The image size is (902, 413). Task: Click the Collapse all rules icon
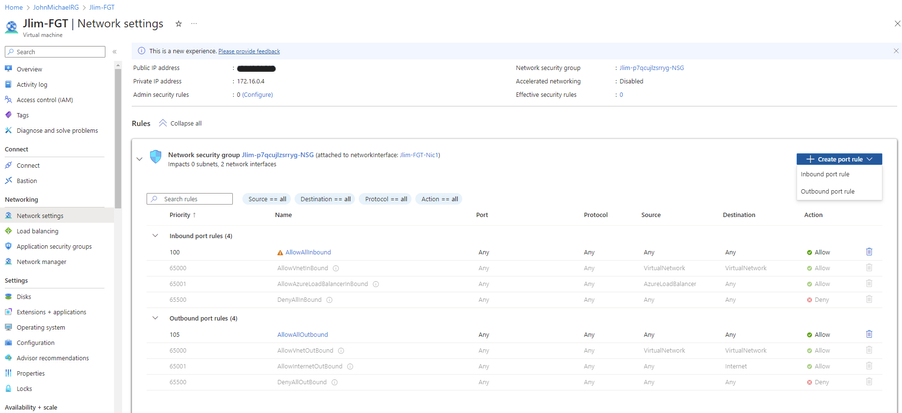(x=163, y=123)
